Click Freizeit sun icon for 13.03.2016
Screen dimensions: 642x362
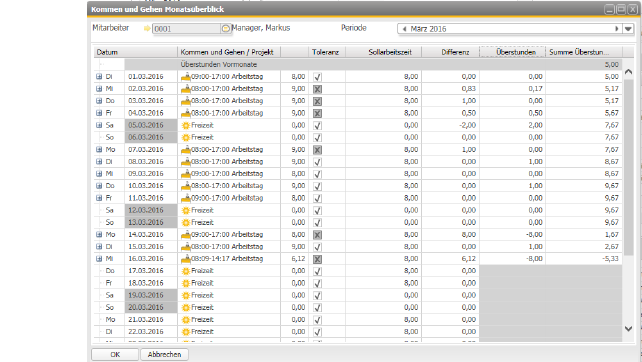[x=186, y=222]
